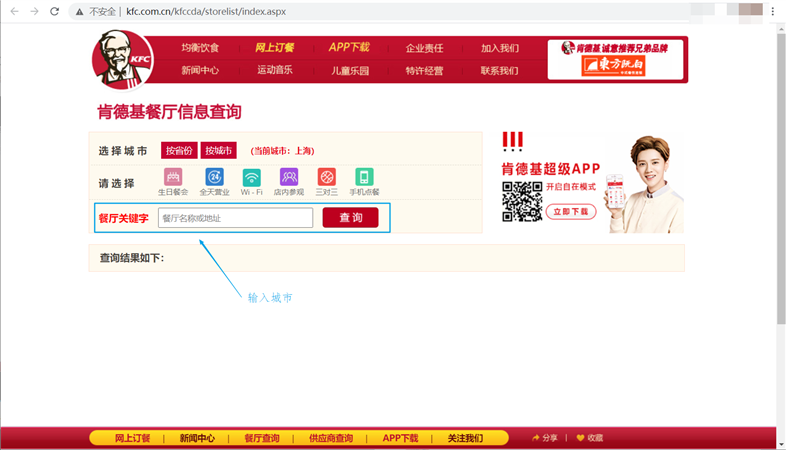Click the browser address bar URL
This screenshot has height=450, width=786.
point(206,12)
